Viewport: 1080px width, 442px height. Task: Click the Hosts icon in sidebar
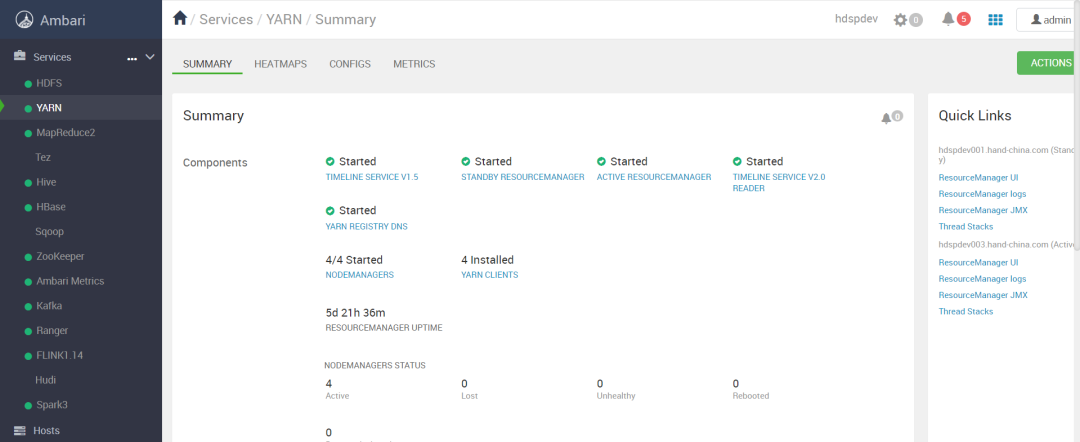(x=19, y=430)
